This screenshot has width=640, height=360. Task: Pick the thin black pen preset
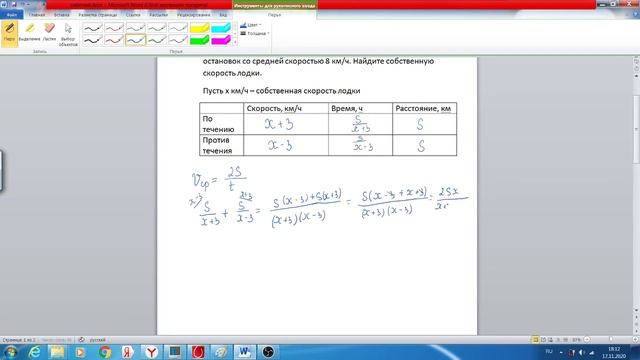[93, 28]
